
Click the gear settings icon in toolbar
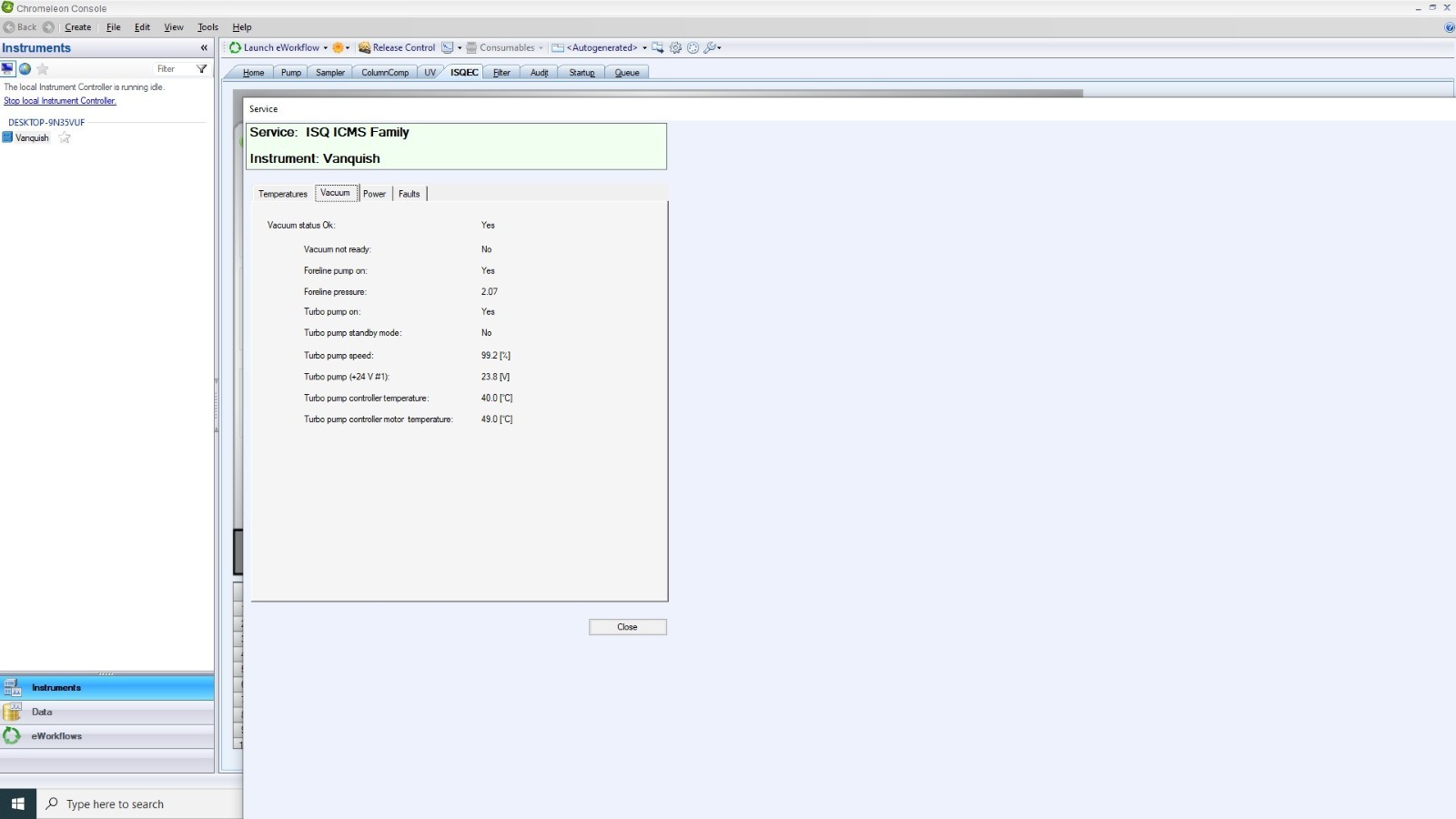coord(675,48)
